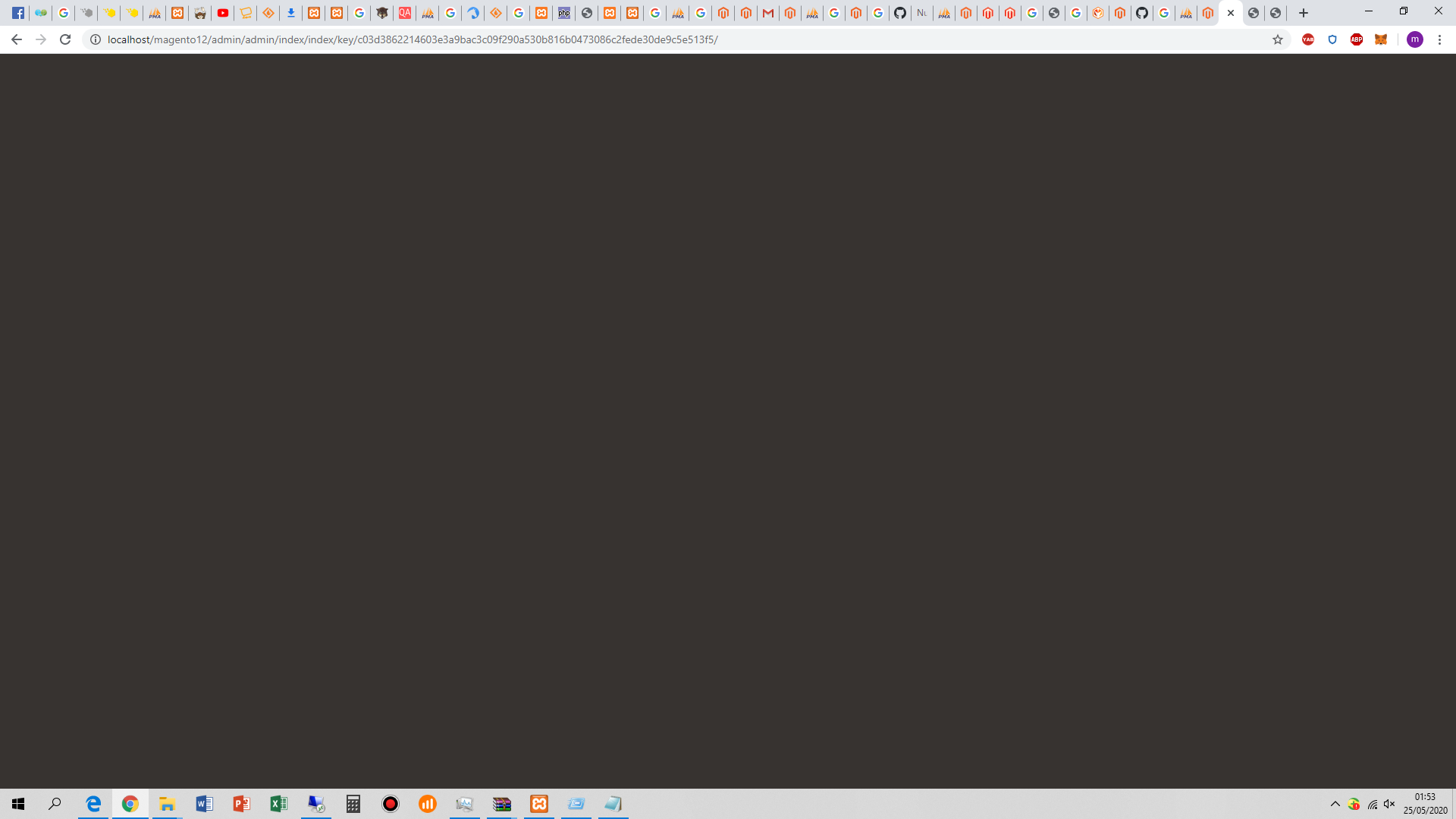Open the purple profile avatar menu
The image size is (1456, 819).
(1415, 39)
